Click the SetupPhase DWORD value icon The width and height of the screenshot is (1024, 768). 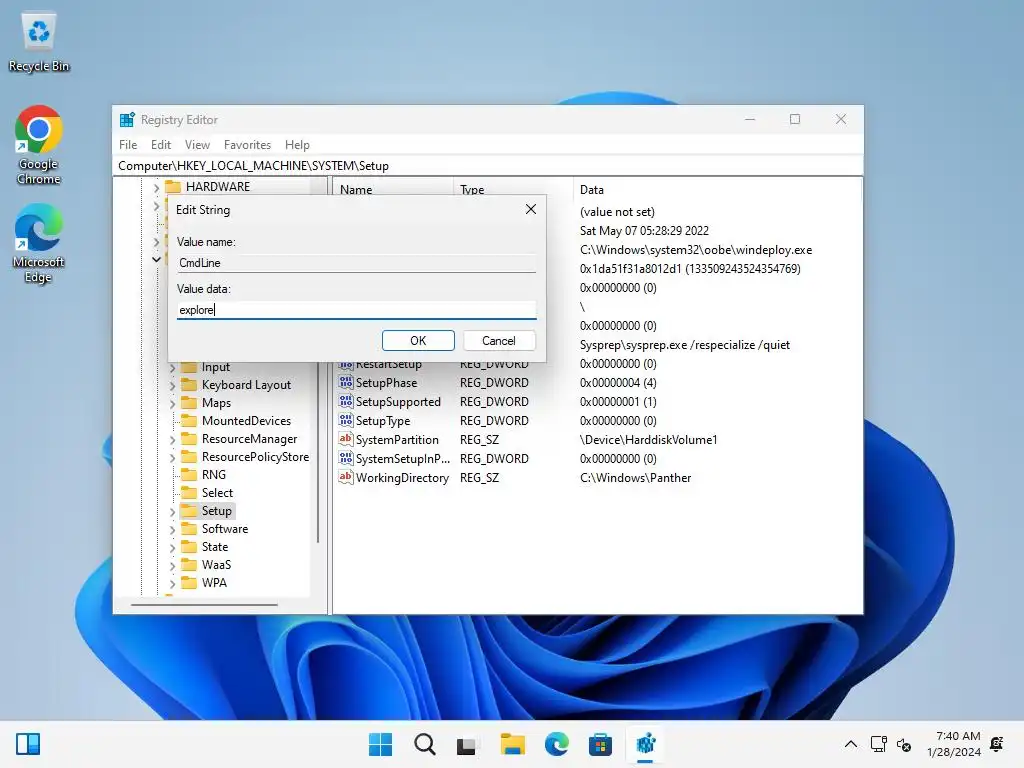pos(345,382)
